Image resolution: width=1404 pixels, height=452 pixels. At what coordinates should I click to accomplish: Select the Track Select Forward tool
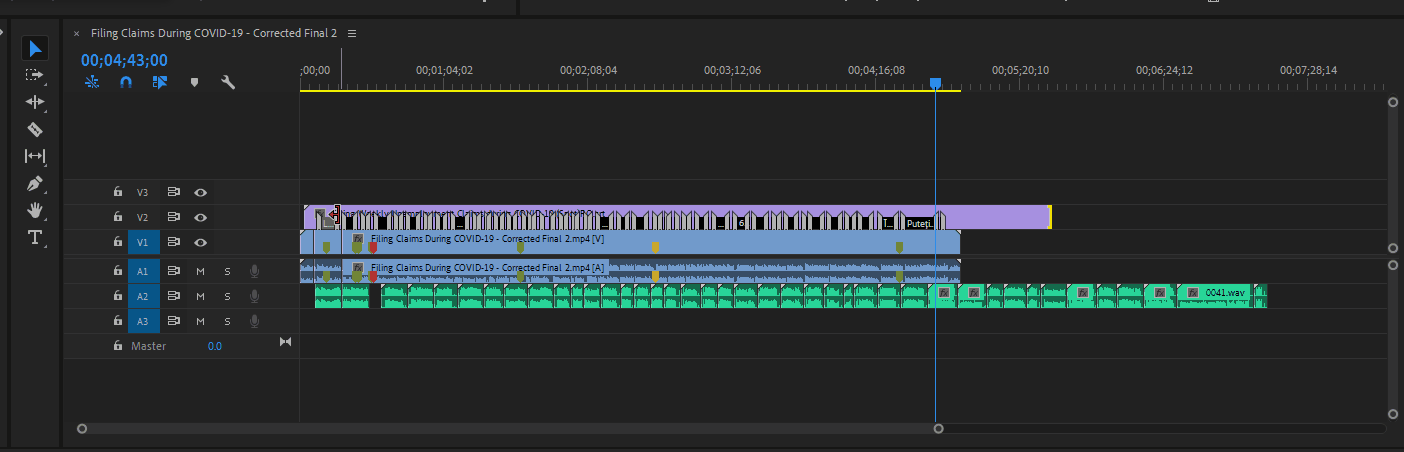[x=35, y=75]
